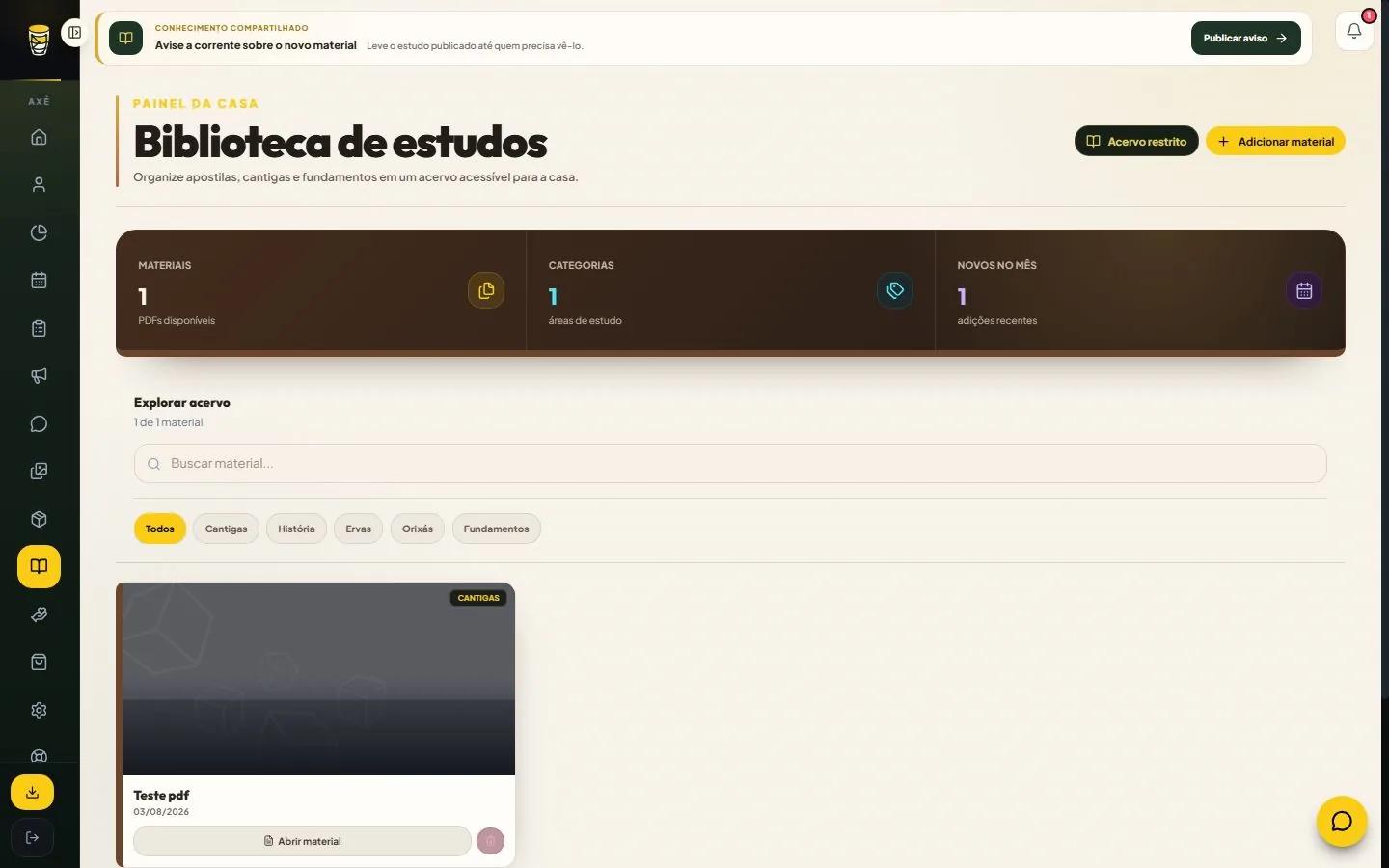Viewport: 1389px width, 868px height.
Task: Click the Publicar aviso button
Action: 1245,39
